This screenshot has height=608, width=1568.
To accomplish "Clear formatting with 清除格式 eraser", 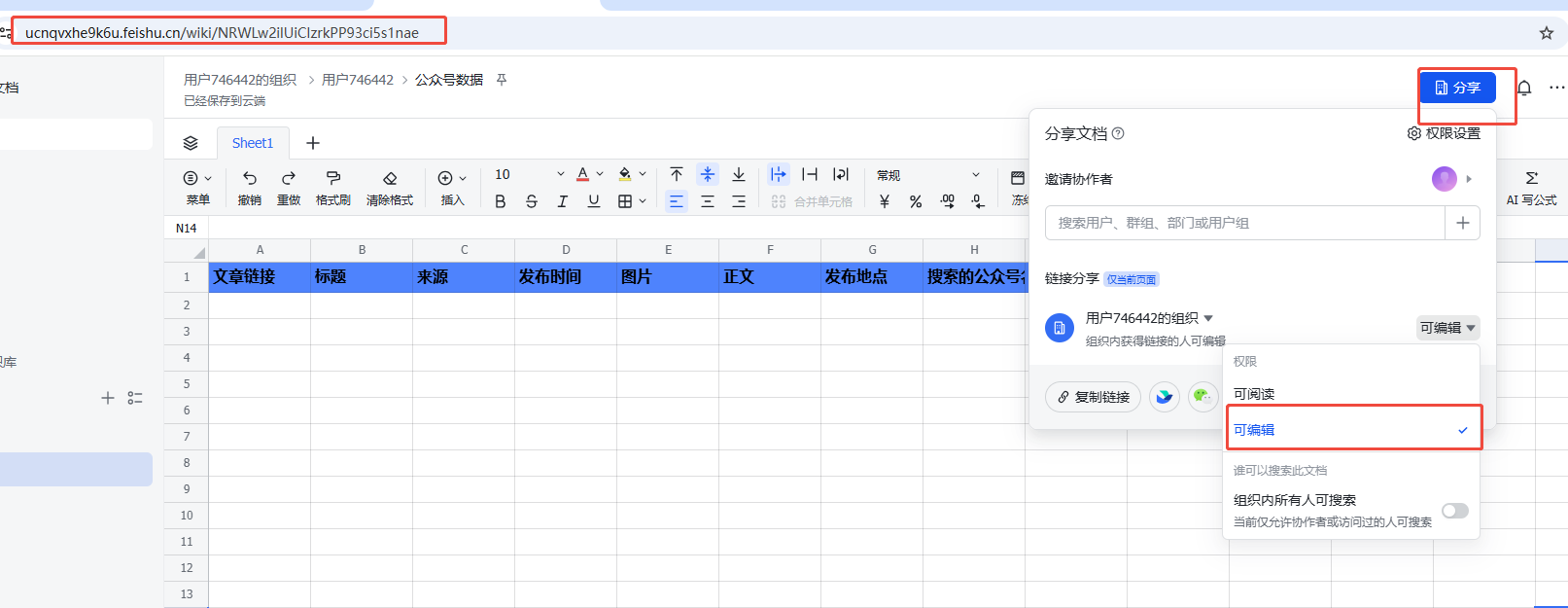I will tap(390, 187).
